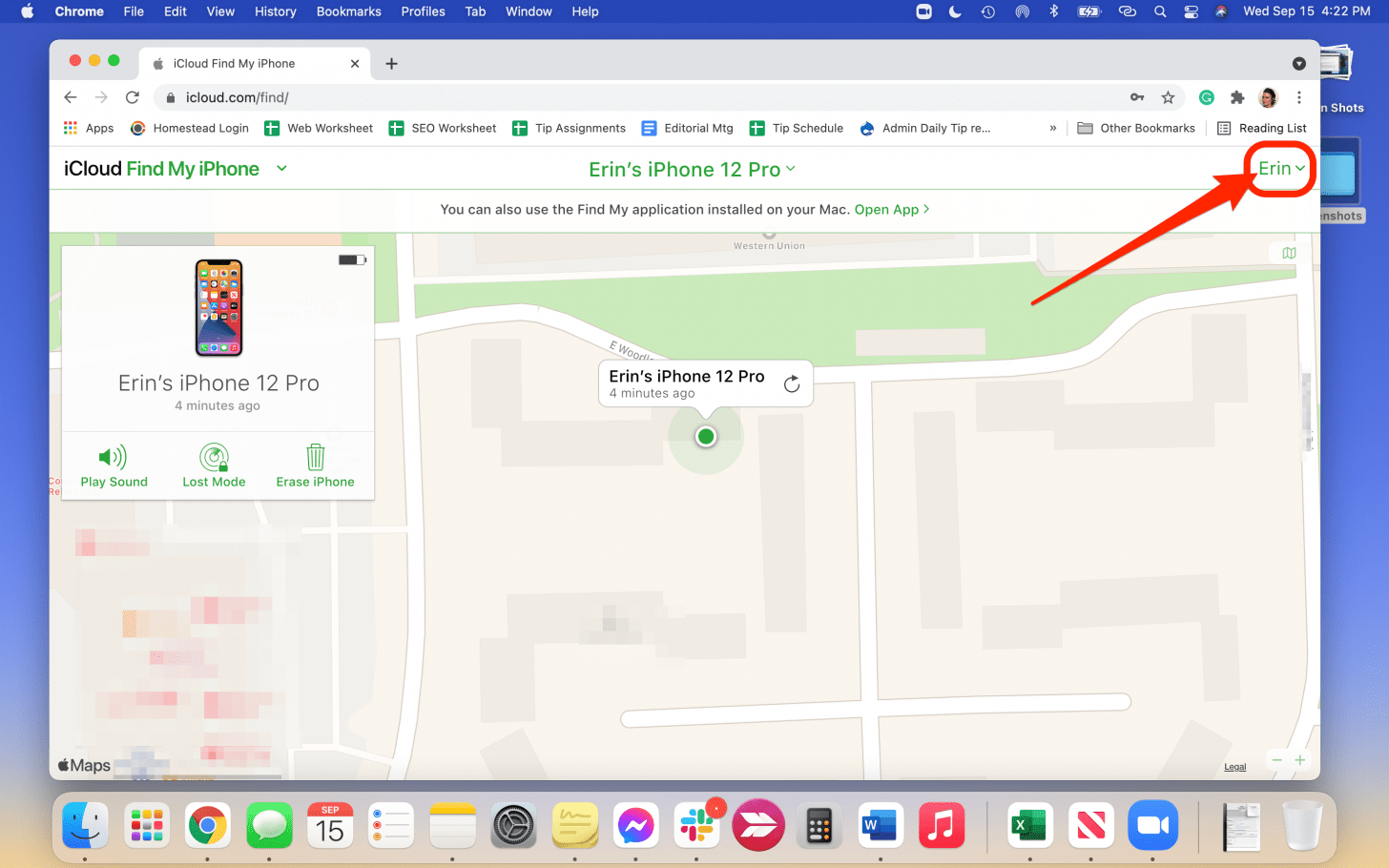Show hidden bookmarks with the chevron
This screenshot has height=868, width=1389.
pos(1053,128)
